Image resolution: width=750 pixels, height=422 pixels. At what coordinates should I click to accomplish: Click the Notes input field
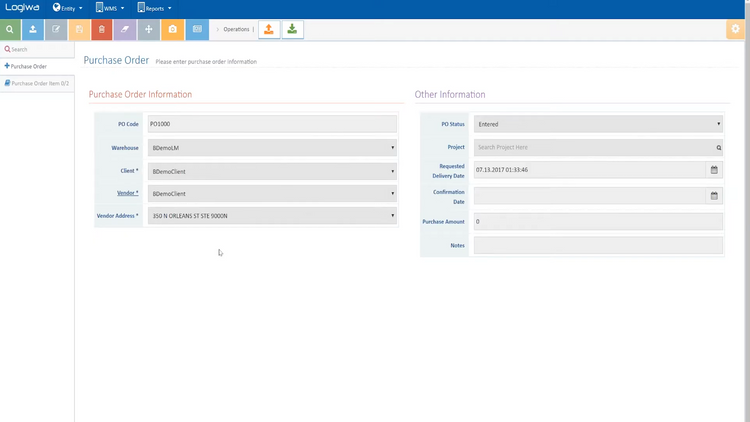pos(598,245)
